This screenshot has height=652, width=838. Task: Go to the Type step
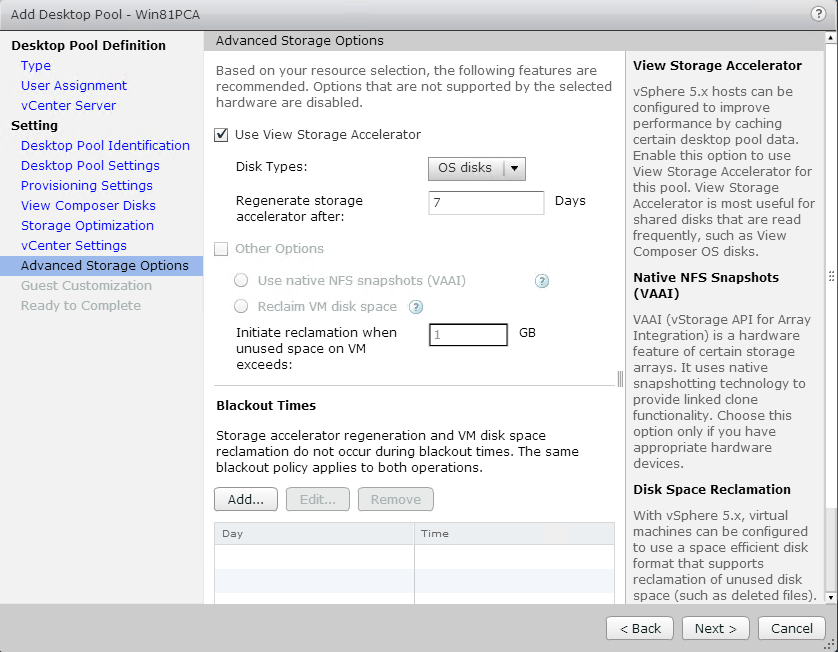coord(36,66)
